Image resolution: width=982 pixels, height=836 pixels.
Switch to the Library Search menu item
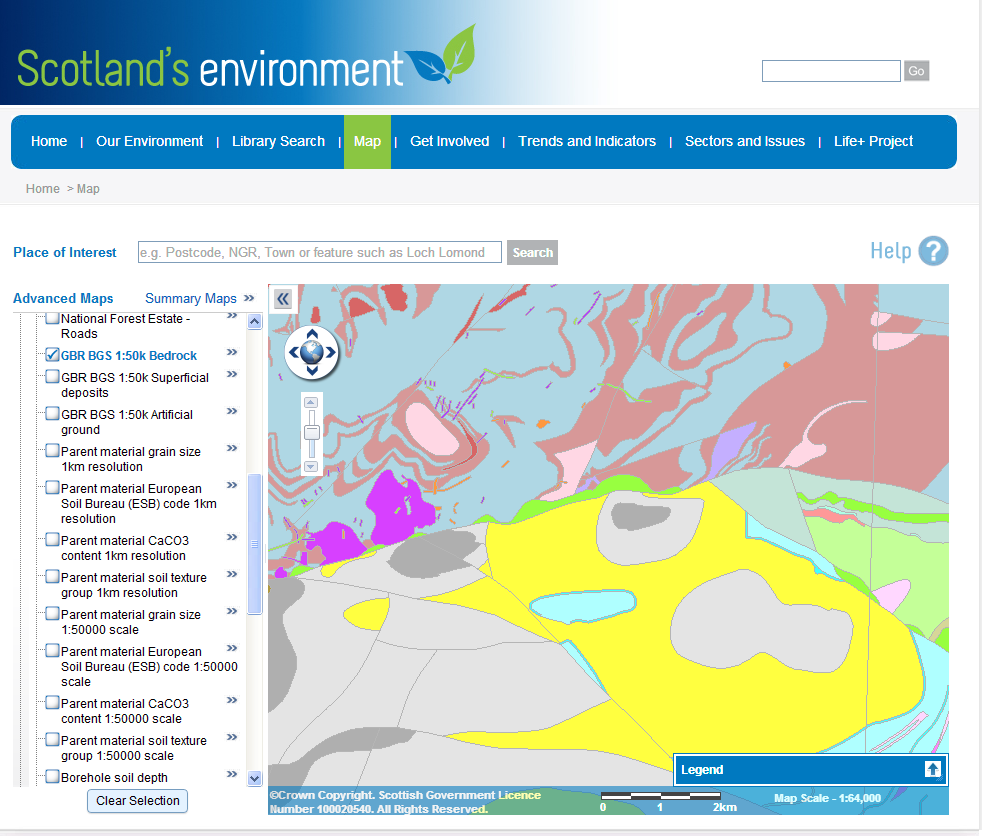click(278, 141)
